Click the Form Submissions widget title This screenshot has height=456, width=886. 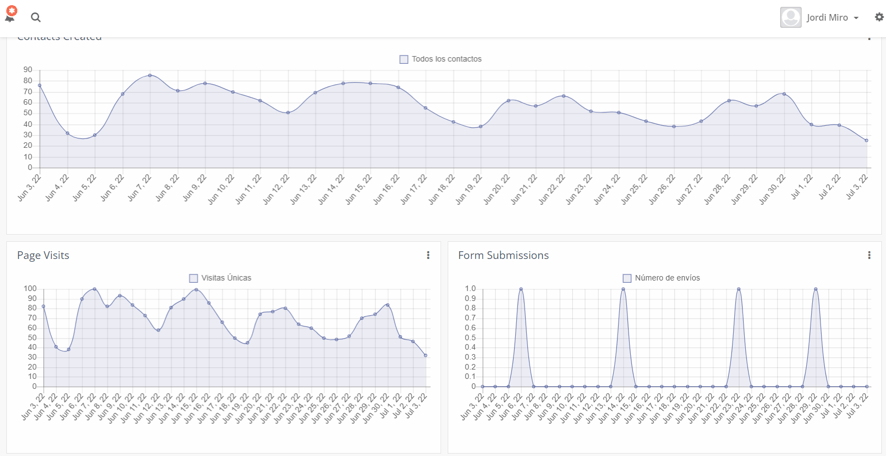pos(503,256)
